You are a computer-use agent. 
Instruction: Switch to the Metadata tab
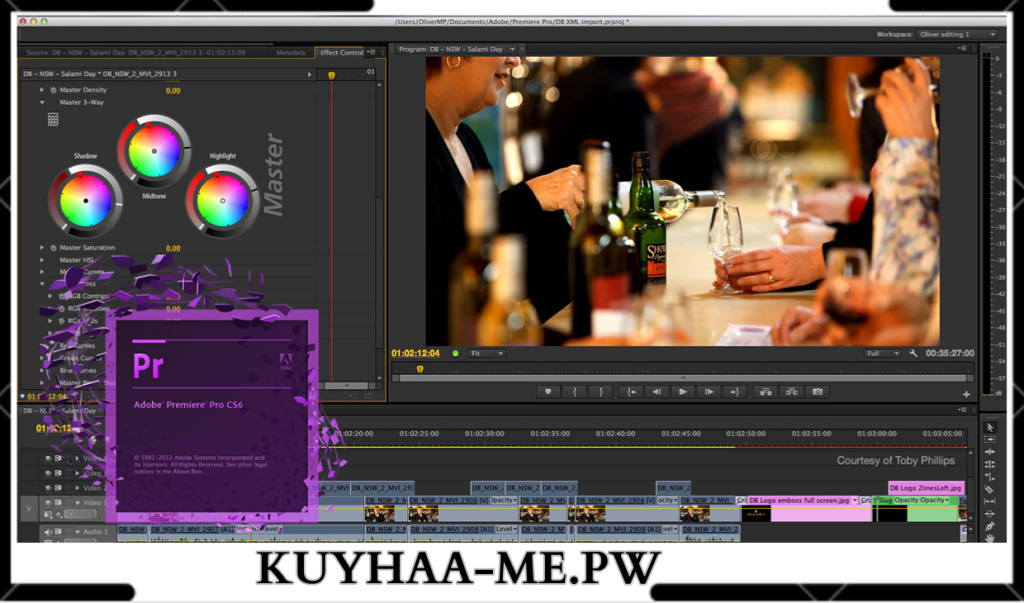(x=291, y=52)
